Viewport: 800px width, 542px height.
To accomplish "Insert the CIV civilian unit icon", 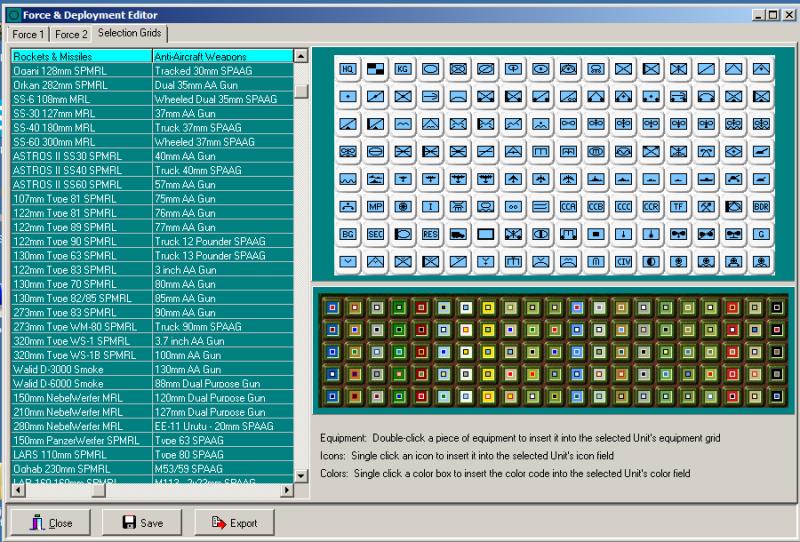I will pos(623,262).
